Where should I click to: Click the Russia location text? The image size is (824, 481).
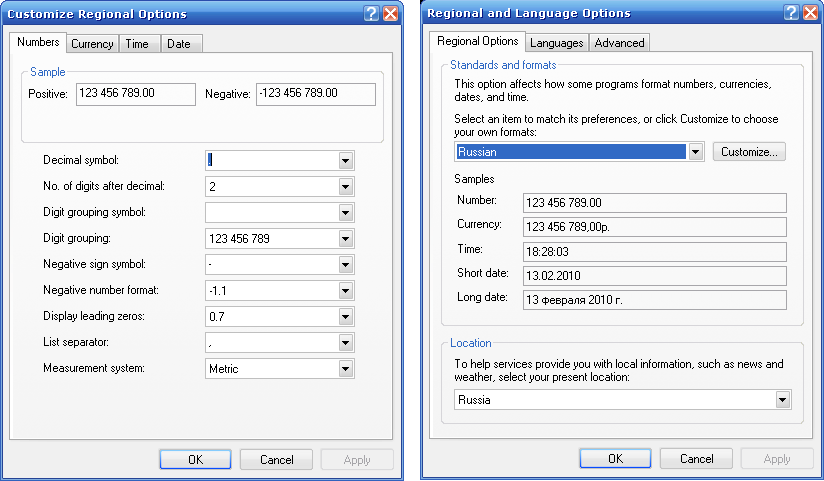[474, 400]
